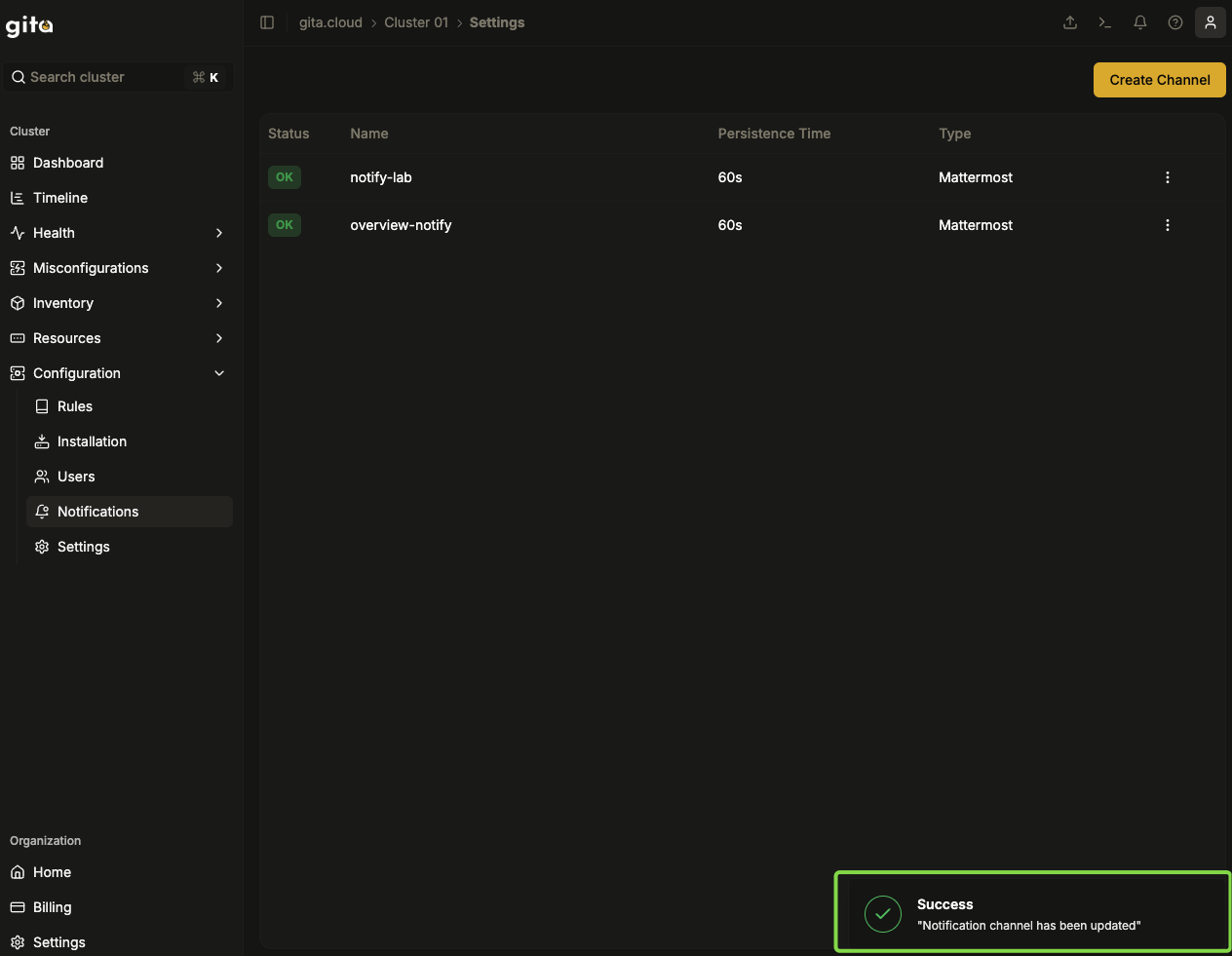Open the three-dot menu for notify-lab
1232x956 pixels.
(1168, 177)
